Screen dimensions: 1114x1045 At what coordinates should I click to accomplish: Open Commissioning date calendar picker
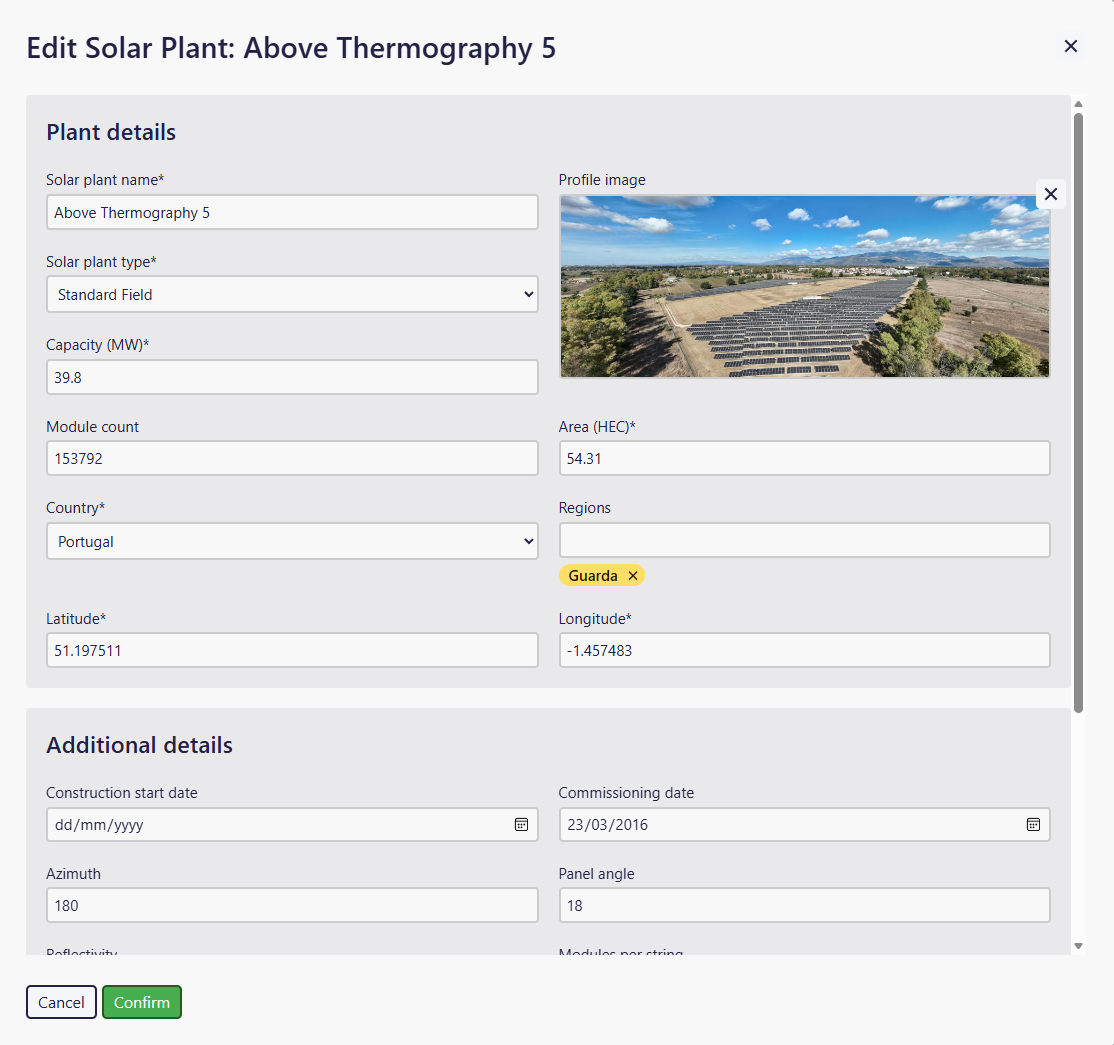1033,825
